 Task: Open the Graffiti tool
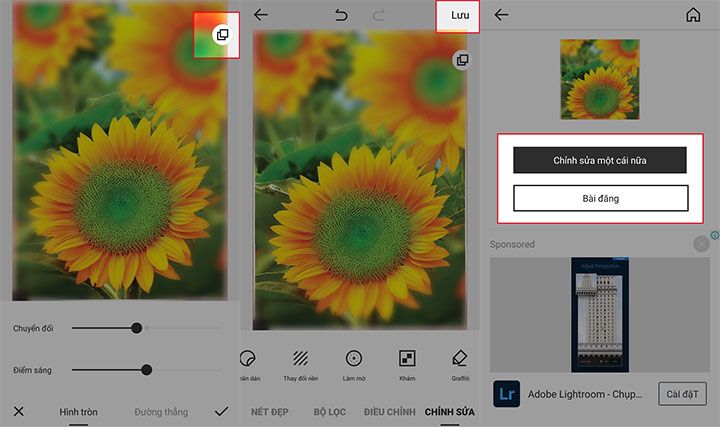tap(460, 365)
